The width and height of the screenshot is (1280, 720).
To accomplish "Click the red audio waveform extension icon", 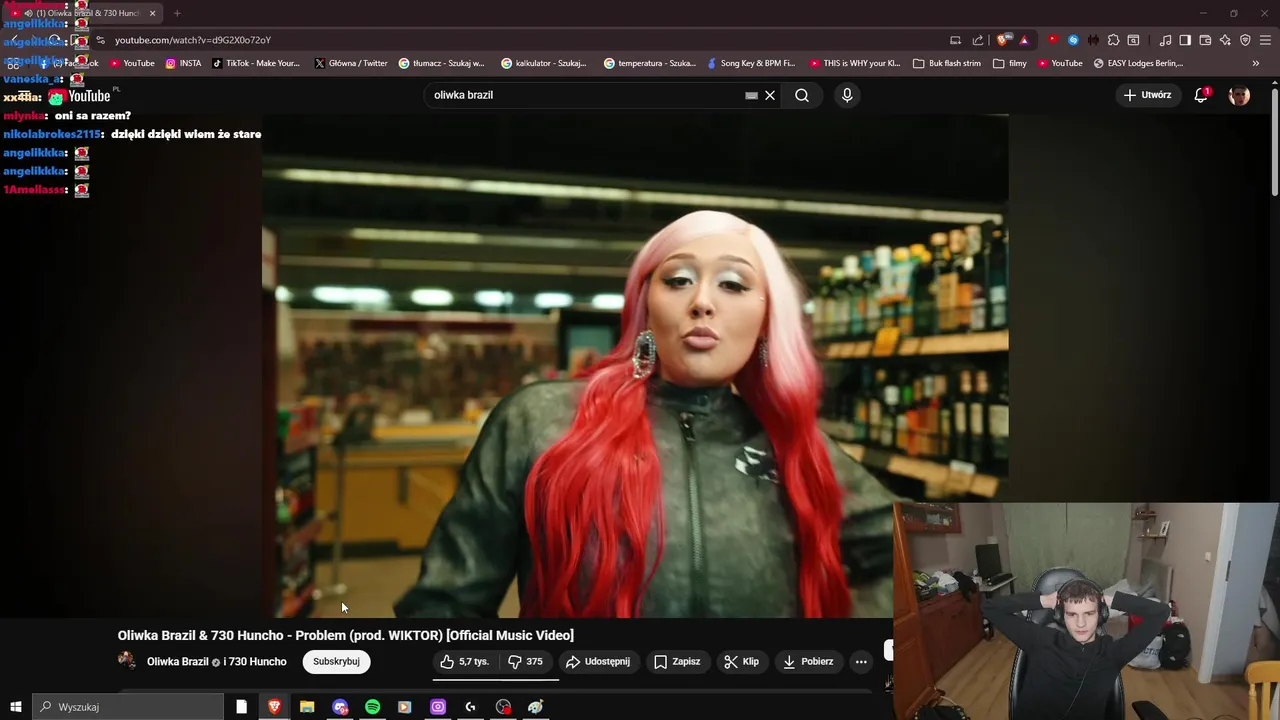I will (1093, 40).
